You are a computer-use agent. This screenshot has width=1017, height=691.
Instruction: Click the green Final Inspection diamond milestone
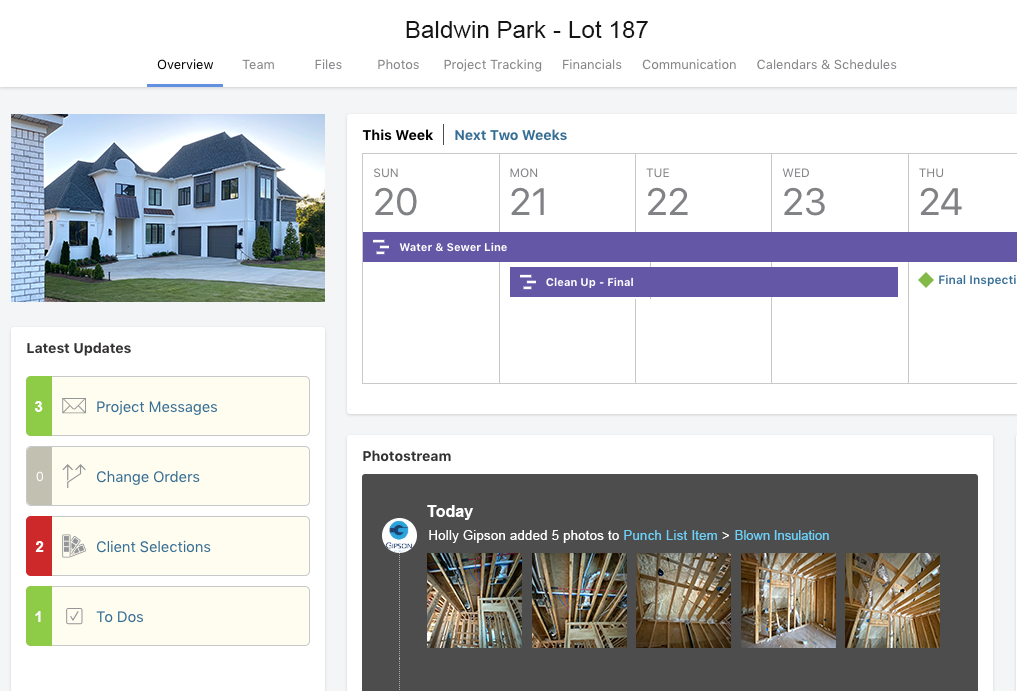(926, 280)
